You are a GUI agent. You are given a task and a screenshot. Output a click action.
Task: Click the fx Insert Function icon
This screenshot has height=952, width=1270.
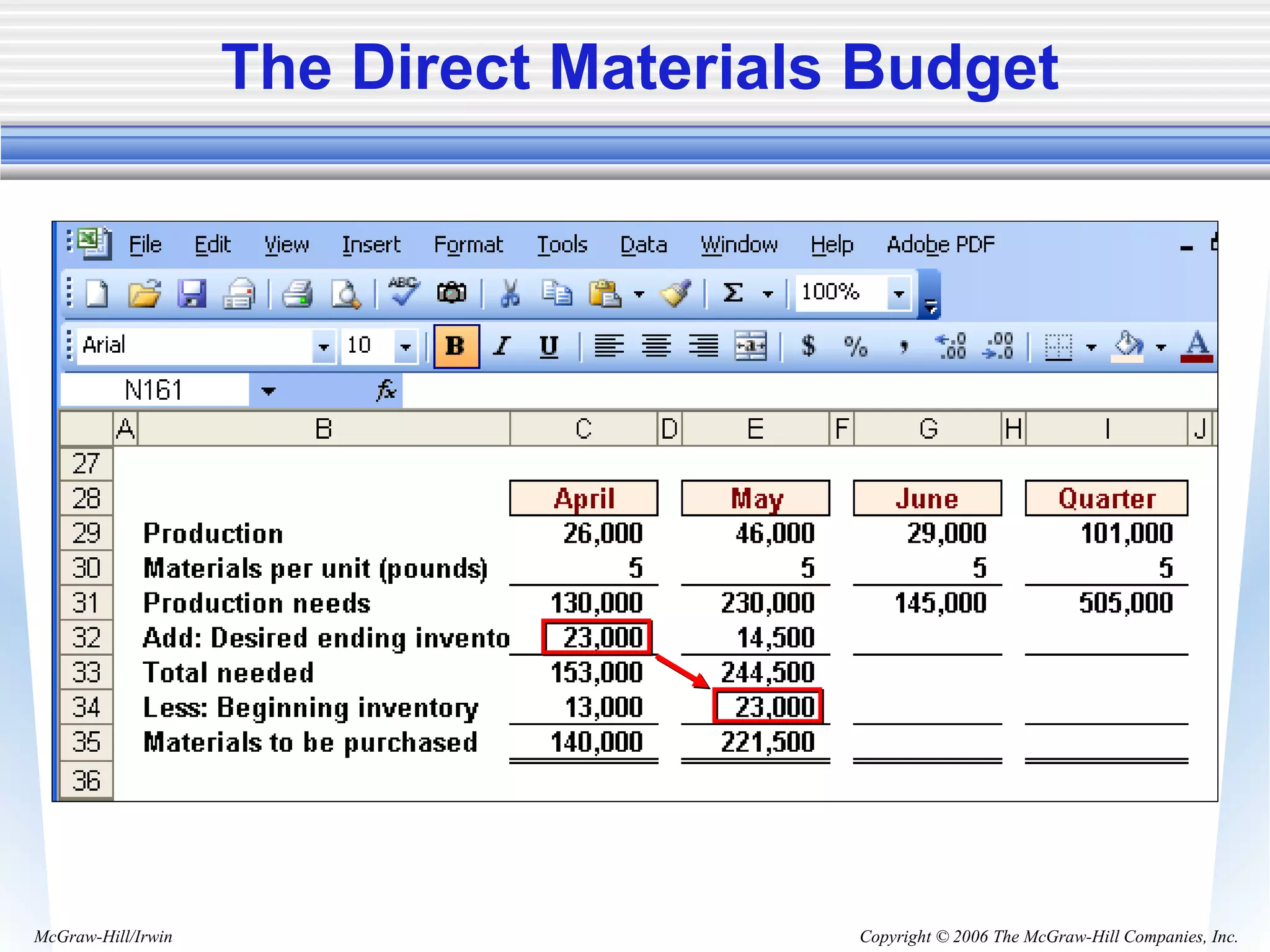click(386, 390)
